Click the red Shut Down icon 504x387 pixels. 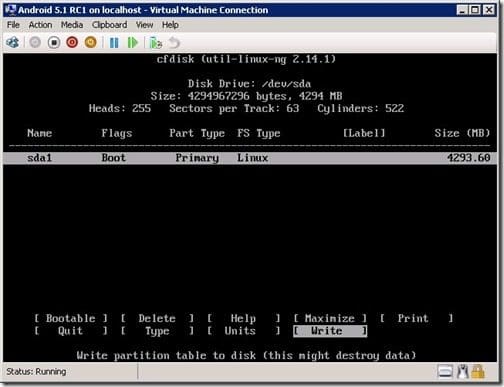[72, 42]
